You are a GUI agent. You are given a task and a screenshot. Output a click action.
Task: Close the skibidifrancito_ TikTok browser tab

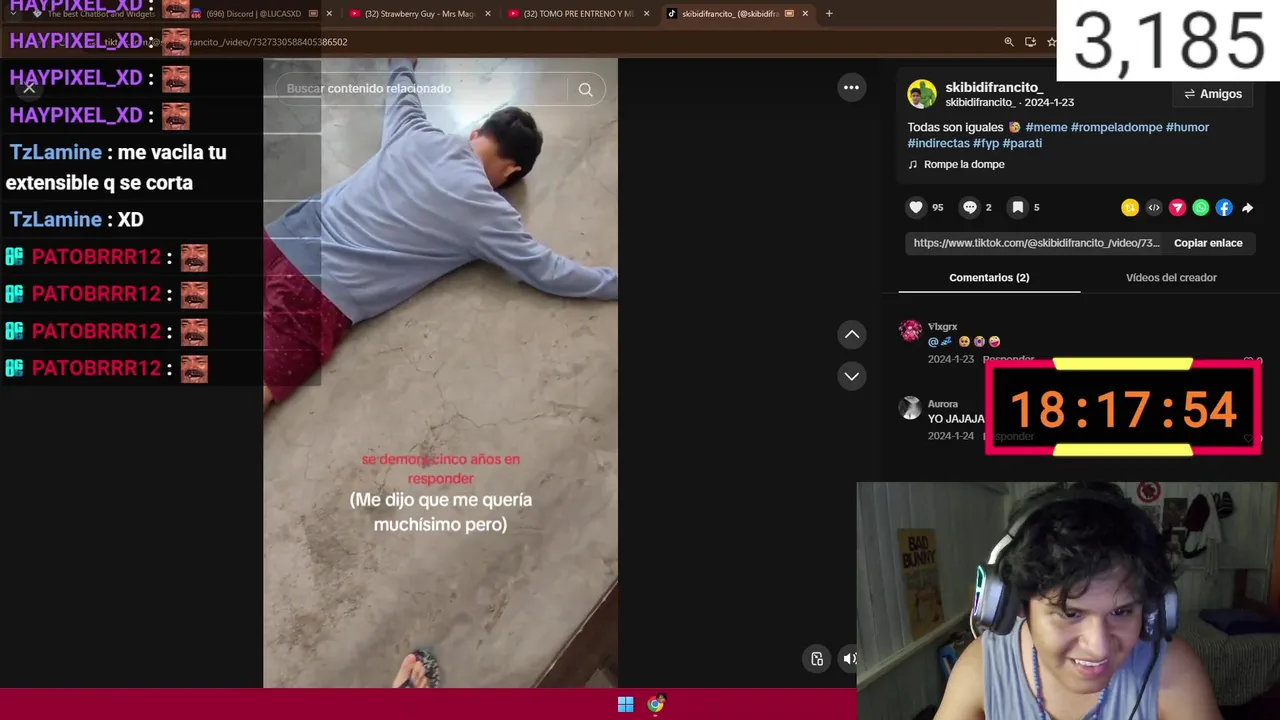[x=805, y=14]
